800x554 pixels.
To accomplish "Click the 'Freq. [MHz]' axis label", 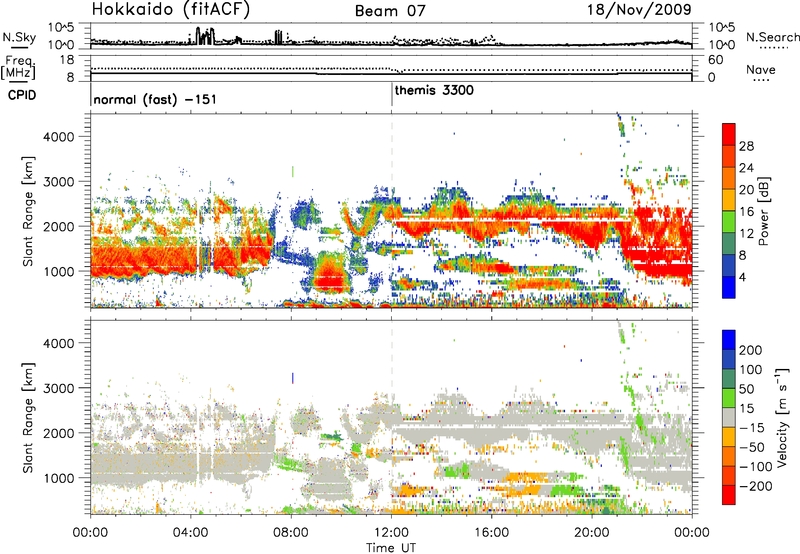I will [x=18, y=68].
